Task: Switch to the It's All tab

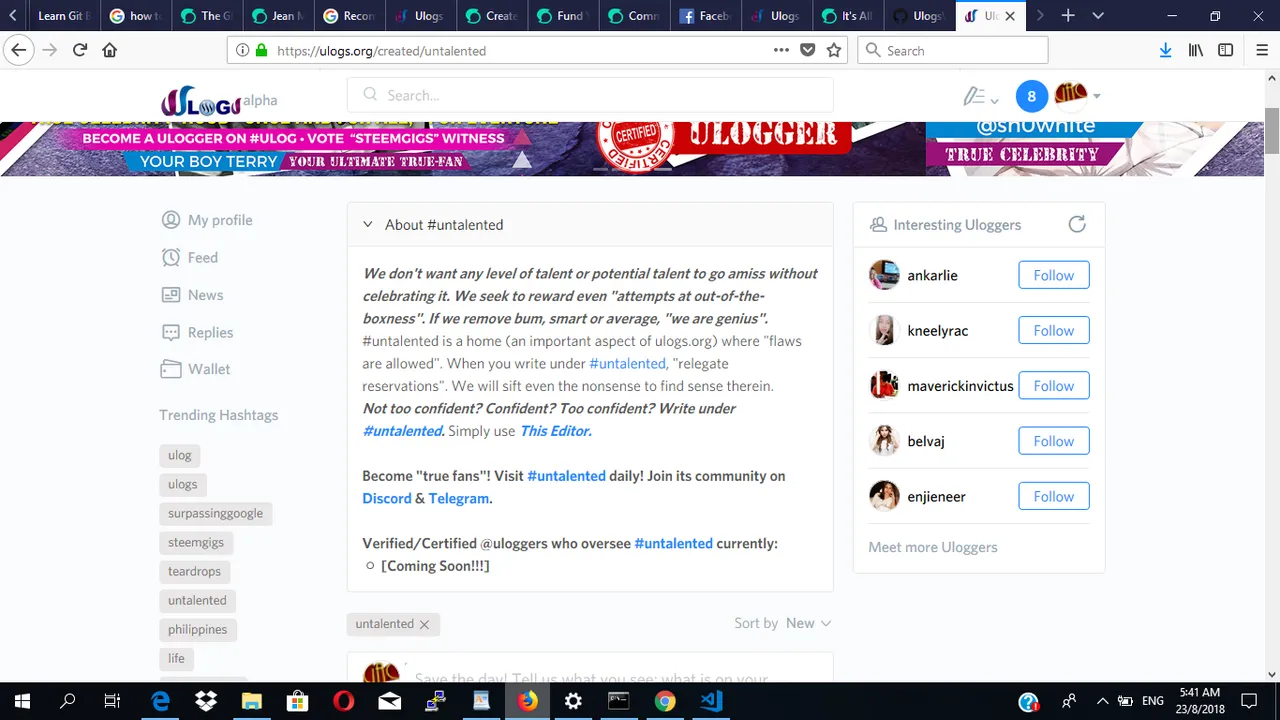Action: click(847, 16)
